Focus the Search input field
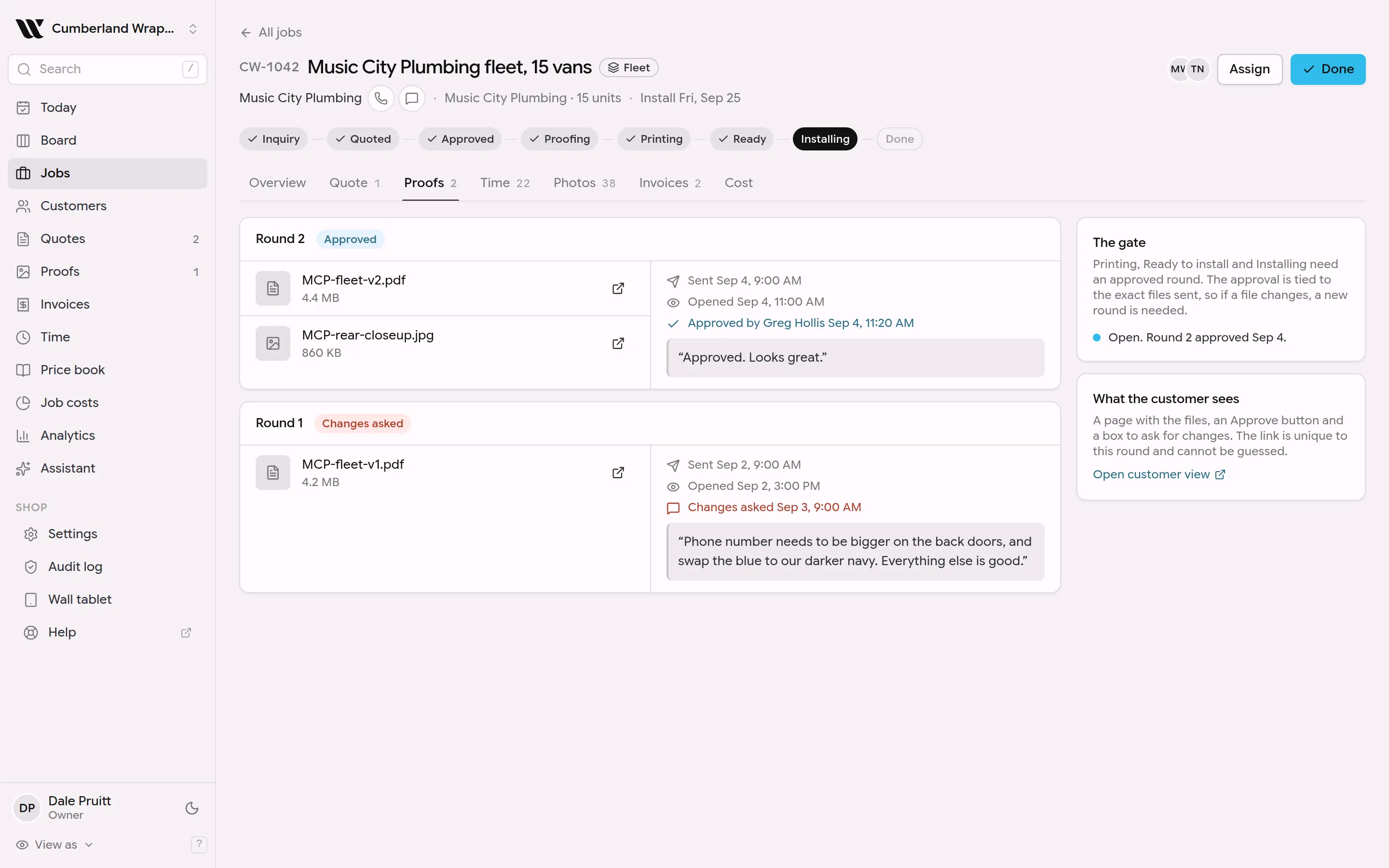This screenshot has width=1389, height=868. point(108,69)
